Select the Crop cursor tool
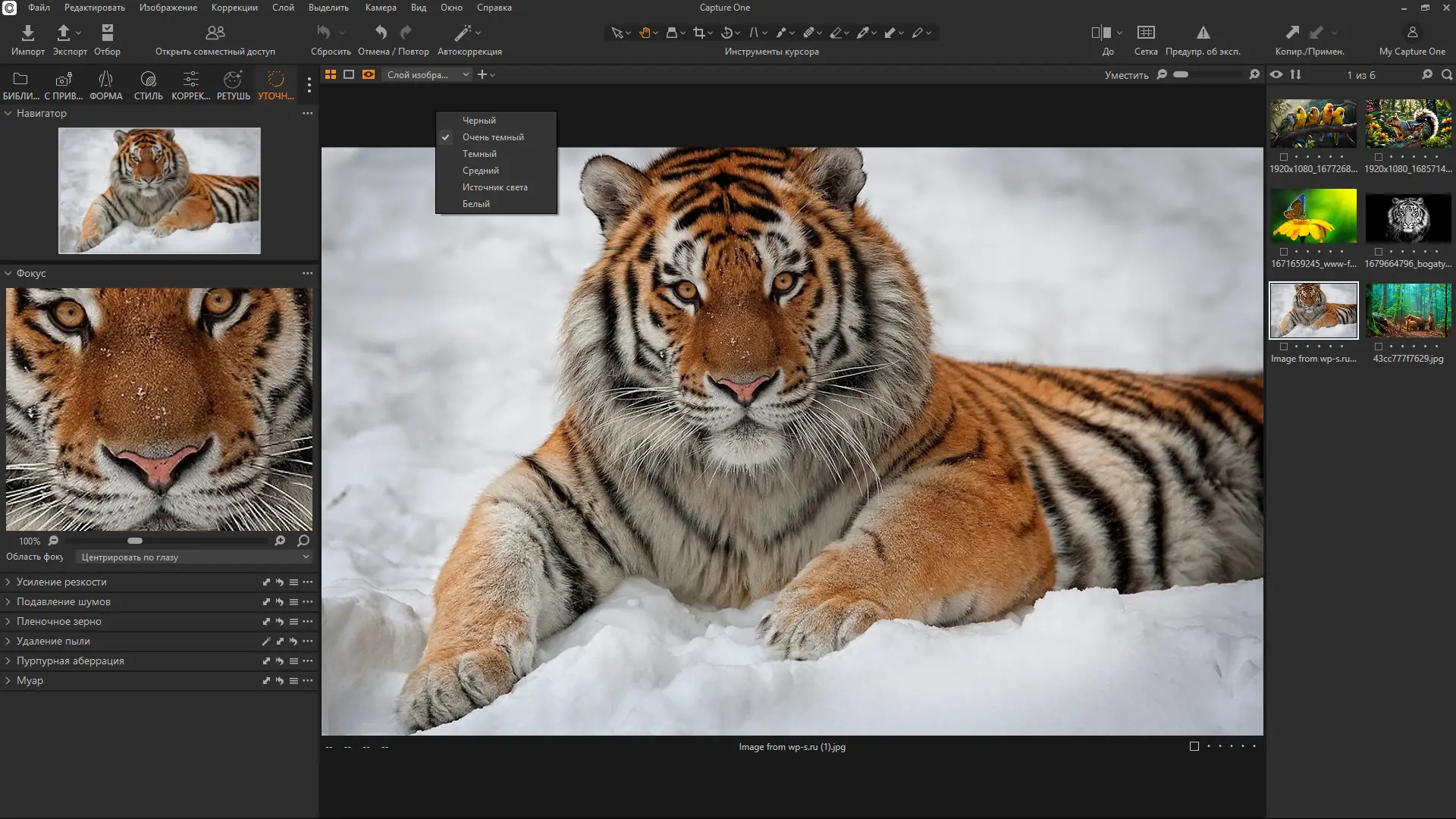This screenshot has width=1456, height=819. pos(698,33)
